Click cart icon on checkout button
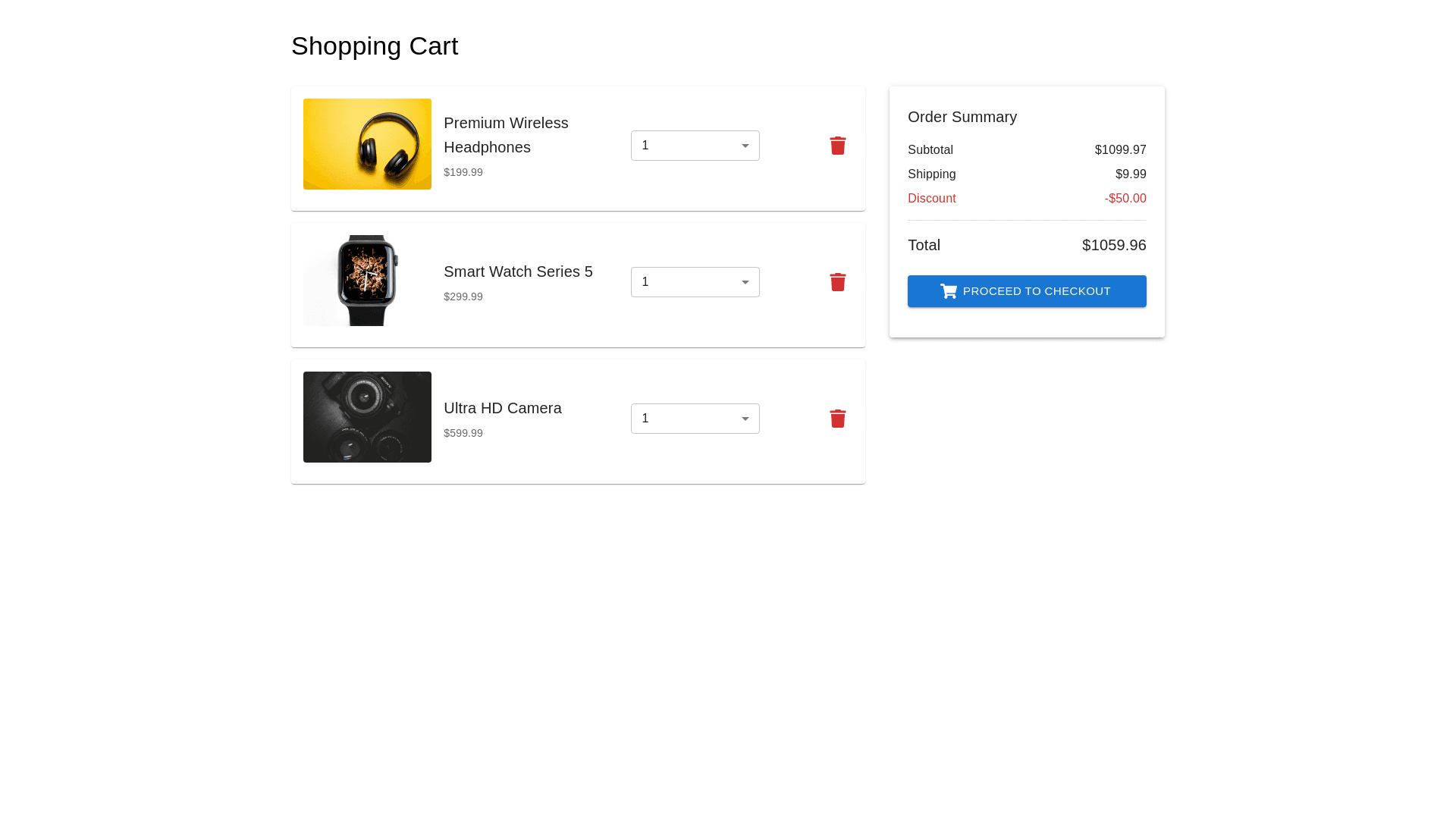 (949, 291)
